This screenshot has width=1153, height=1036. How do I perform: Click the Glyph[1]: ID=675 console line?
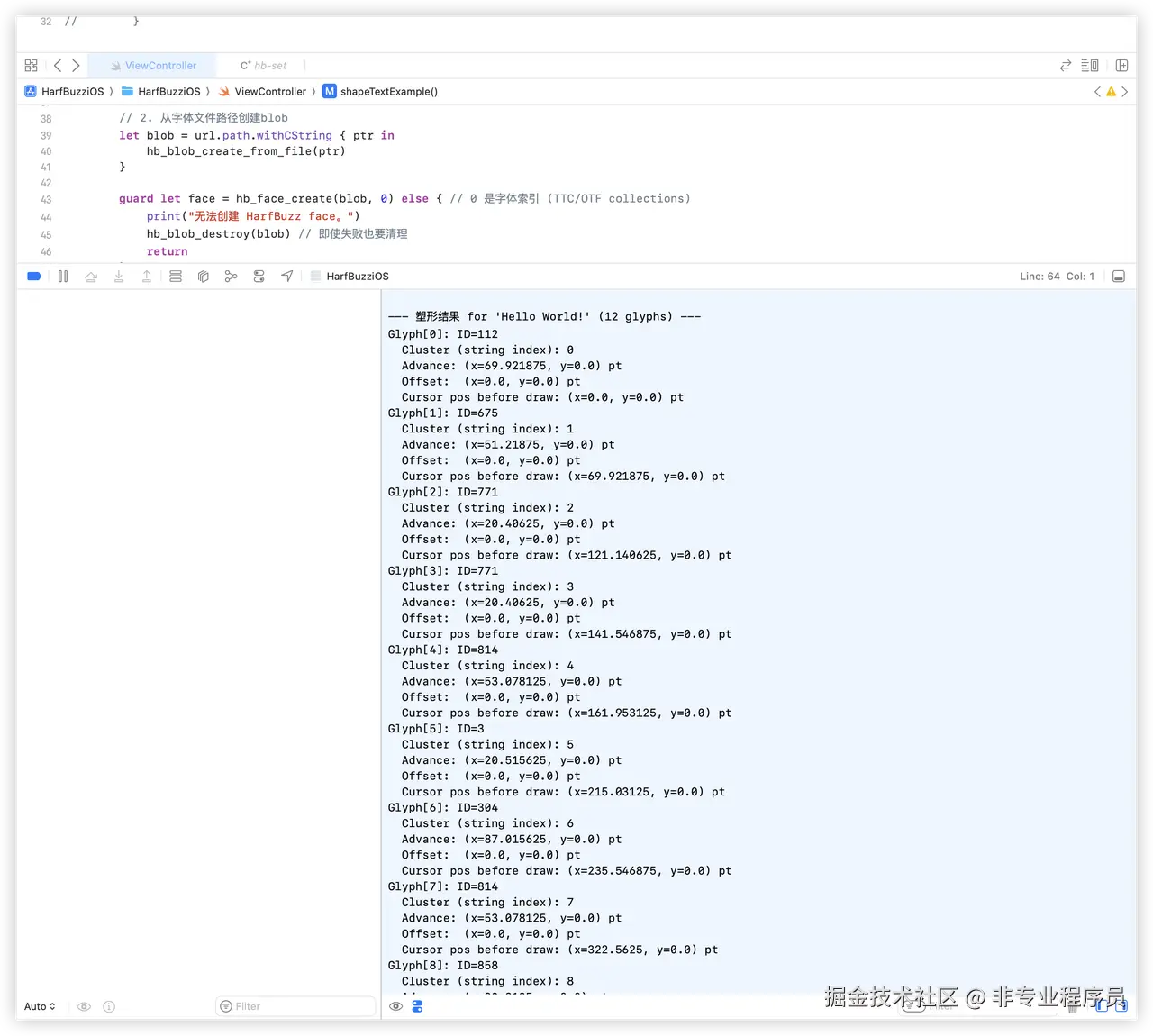(443, 413)
